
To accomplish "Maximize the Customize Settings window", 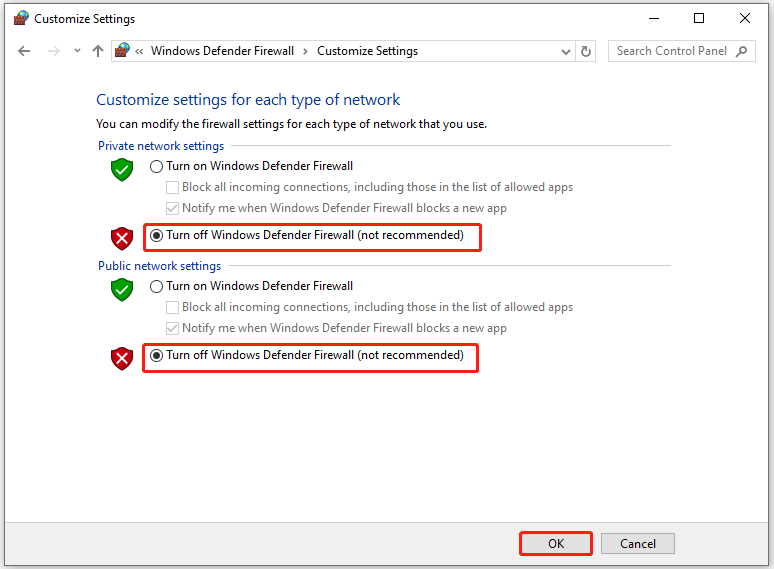I will [699, 18].
